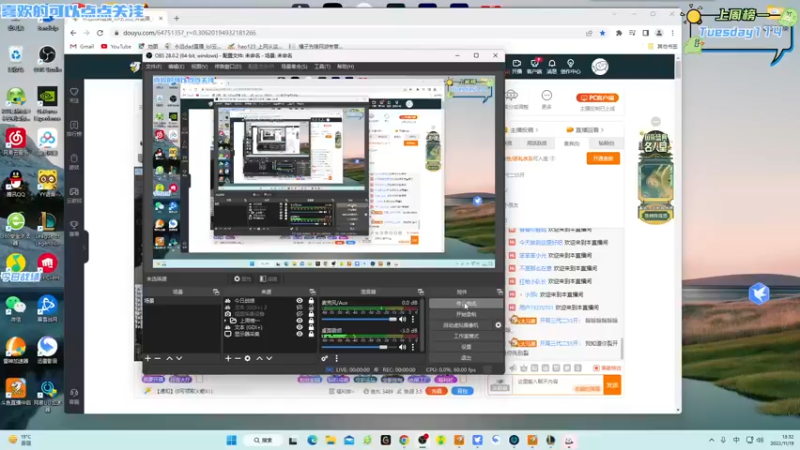Bookmark this page with the star icon
Screen dimensions: 800x450
pos(603,33)
